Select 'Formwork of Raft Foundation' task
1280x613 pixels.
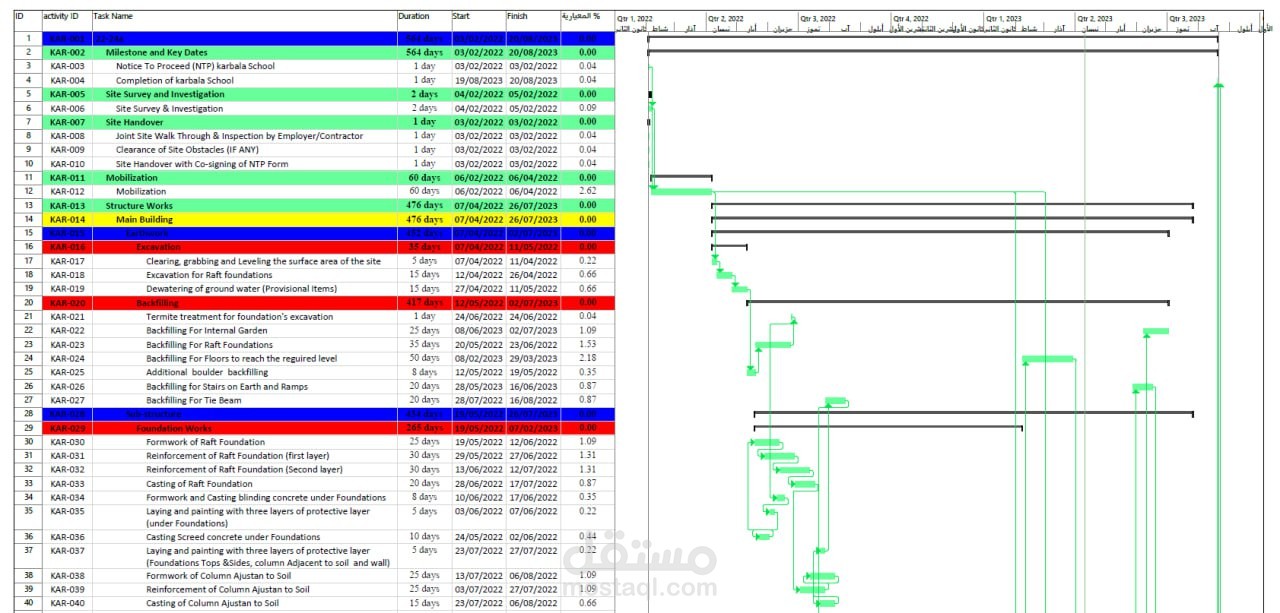[x=206, y=442]
